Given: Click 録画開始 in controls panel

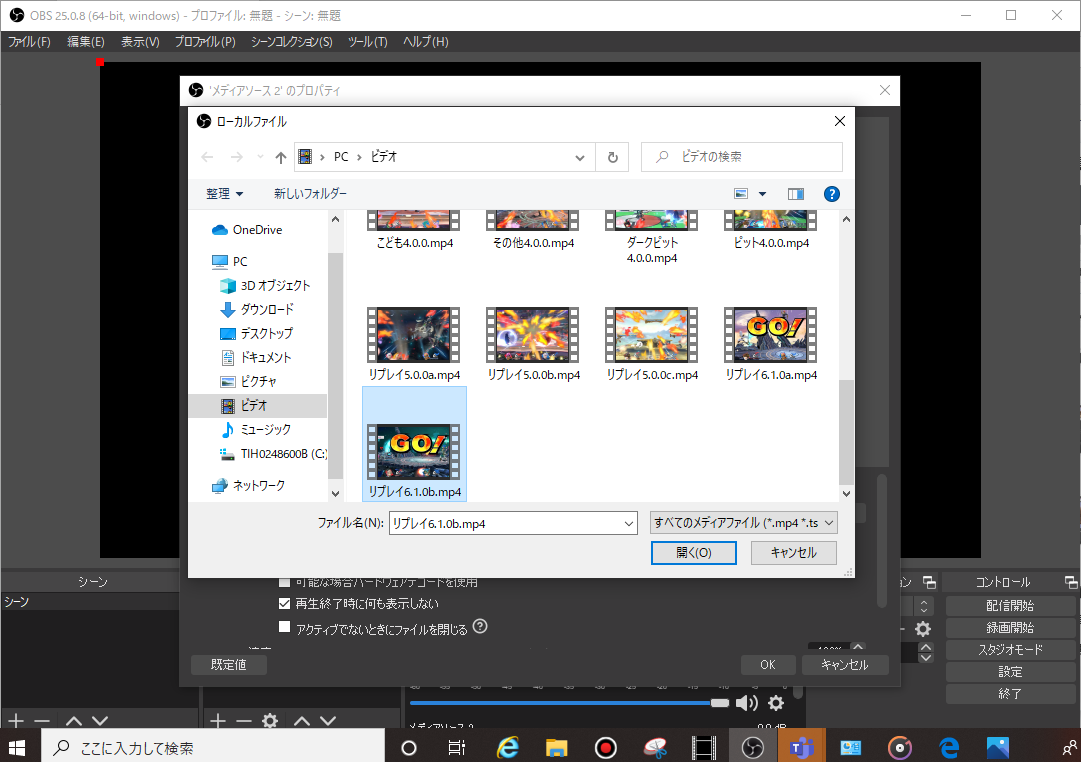Looking at the screenshot, I should point(1010,628).
